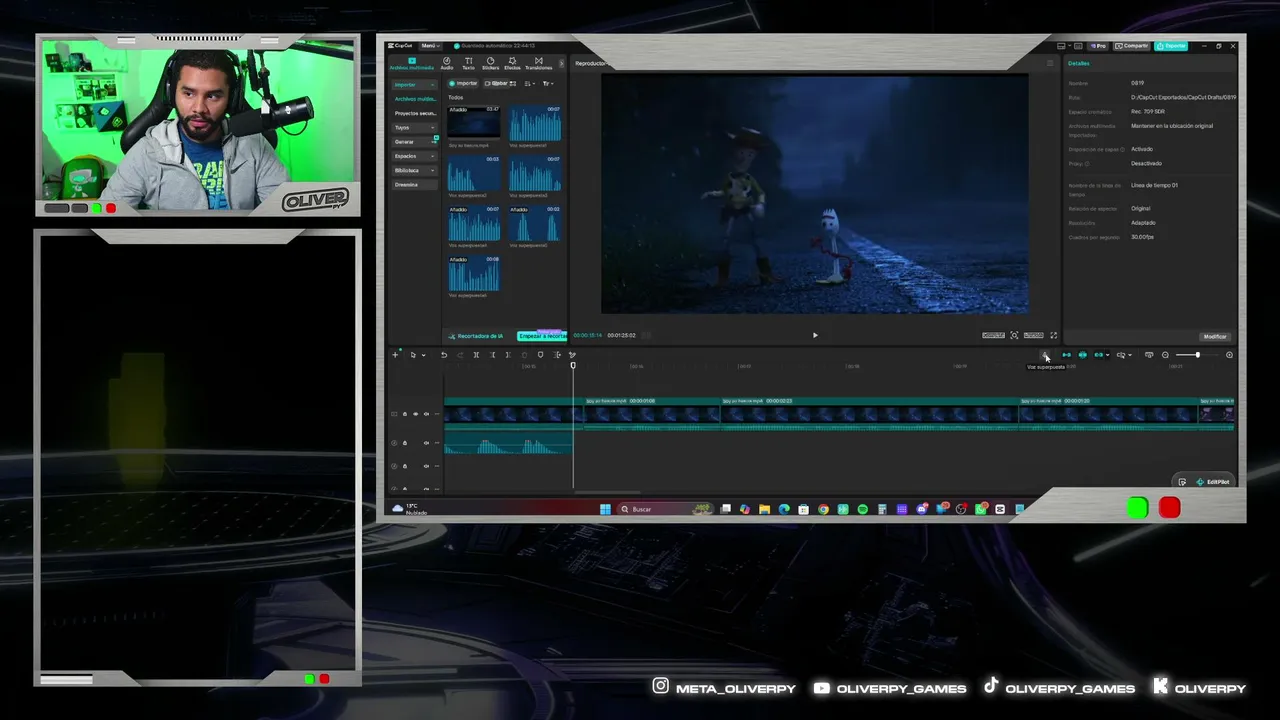1280x720 pixels.
Task: Click the timeline zoom in icon
Action: point(1229,355)
